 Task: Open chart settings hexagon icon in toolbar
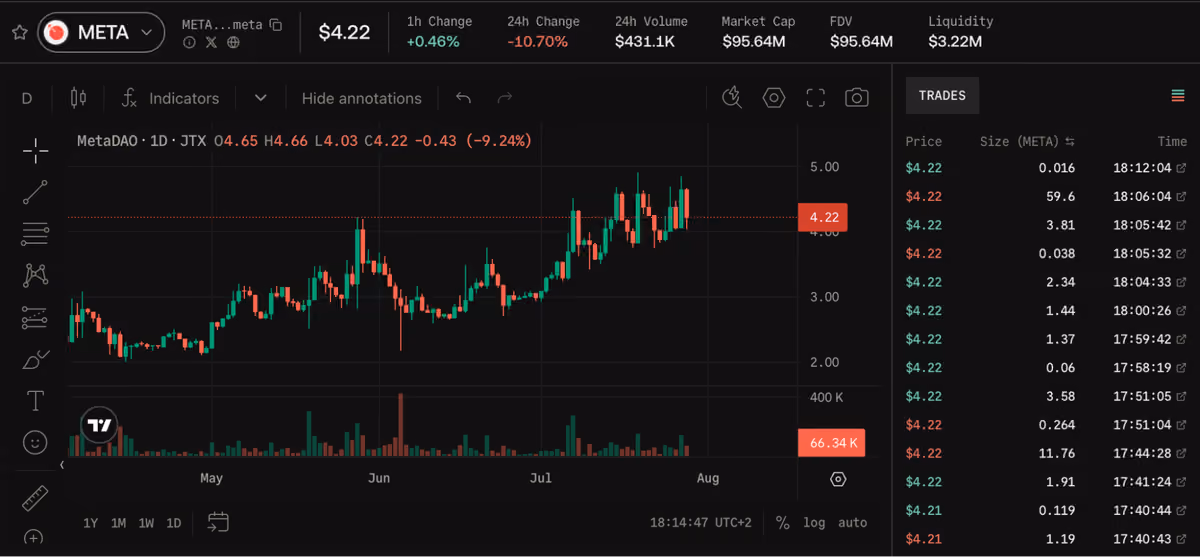point(774,97)
